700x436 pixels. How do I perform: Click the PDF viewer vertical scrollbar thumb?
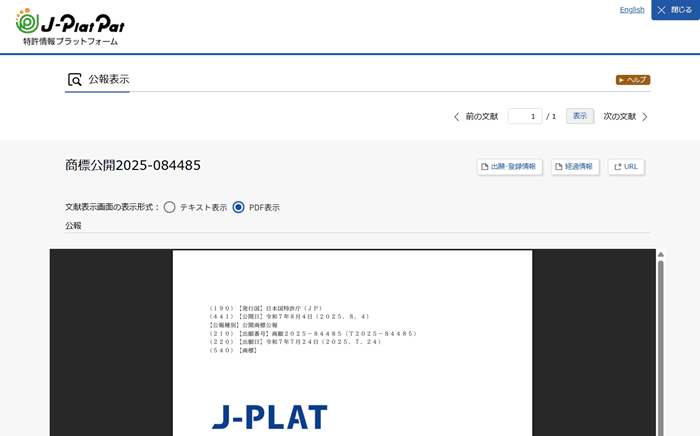(660, 340)
